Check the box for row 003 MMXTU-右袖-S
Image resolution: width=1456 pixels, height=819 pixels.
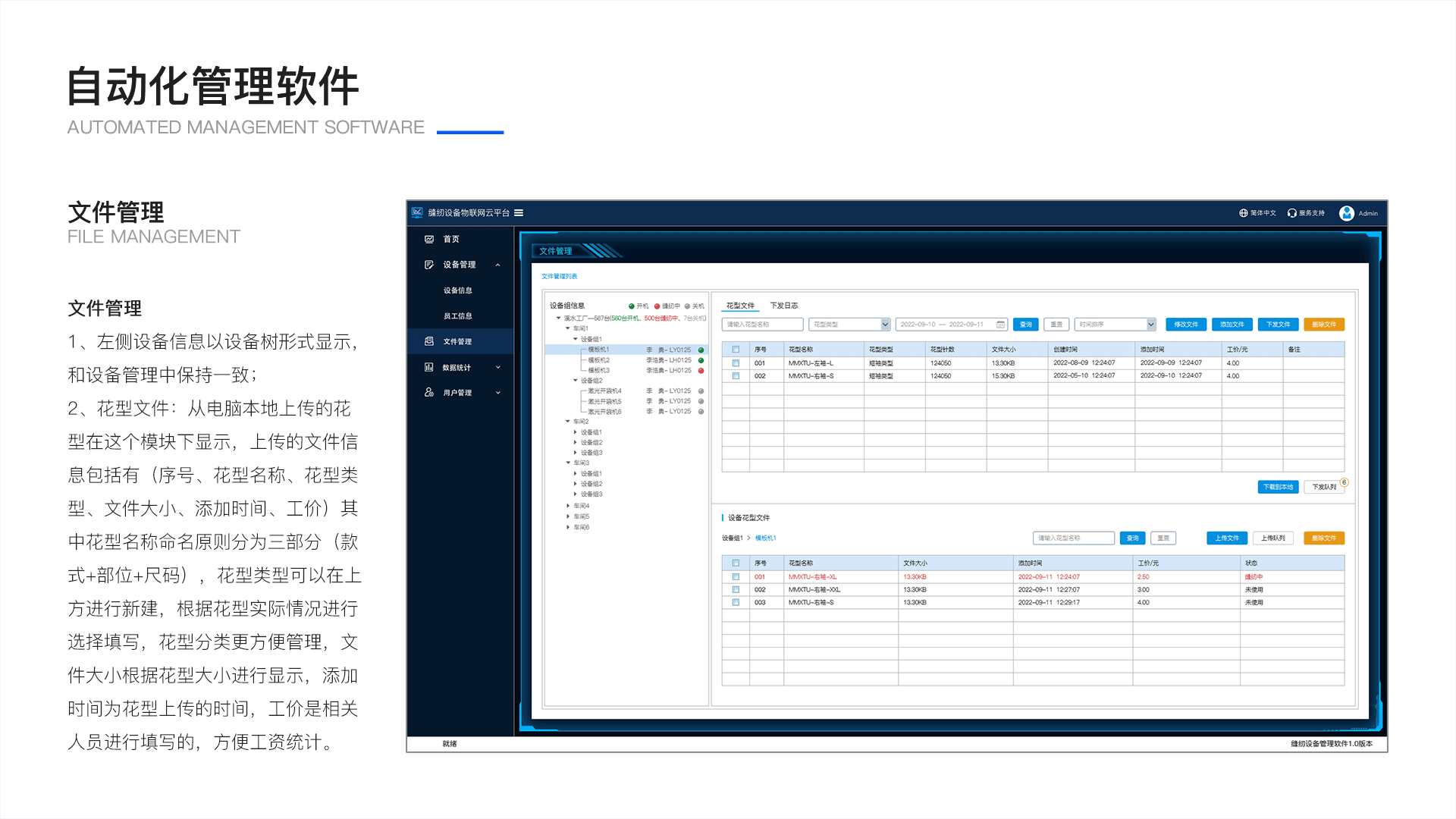736,603
